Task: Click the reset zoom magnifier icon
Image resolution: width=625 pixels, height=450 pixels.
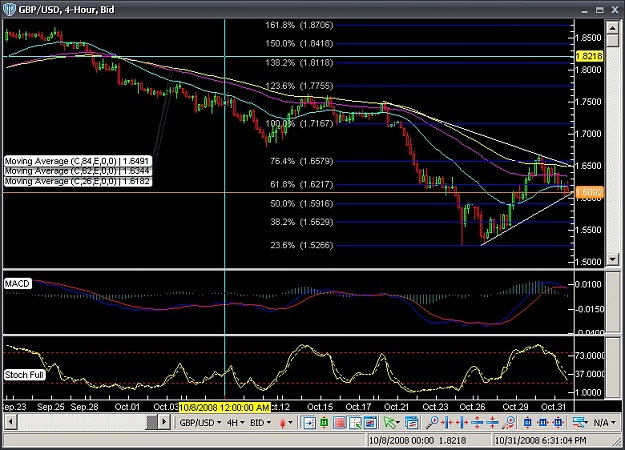Action: click(509, 422)
